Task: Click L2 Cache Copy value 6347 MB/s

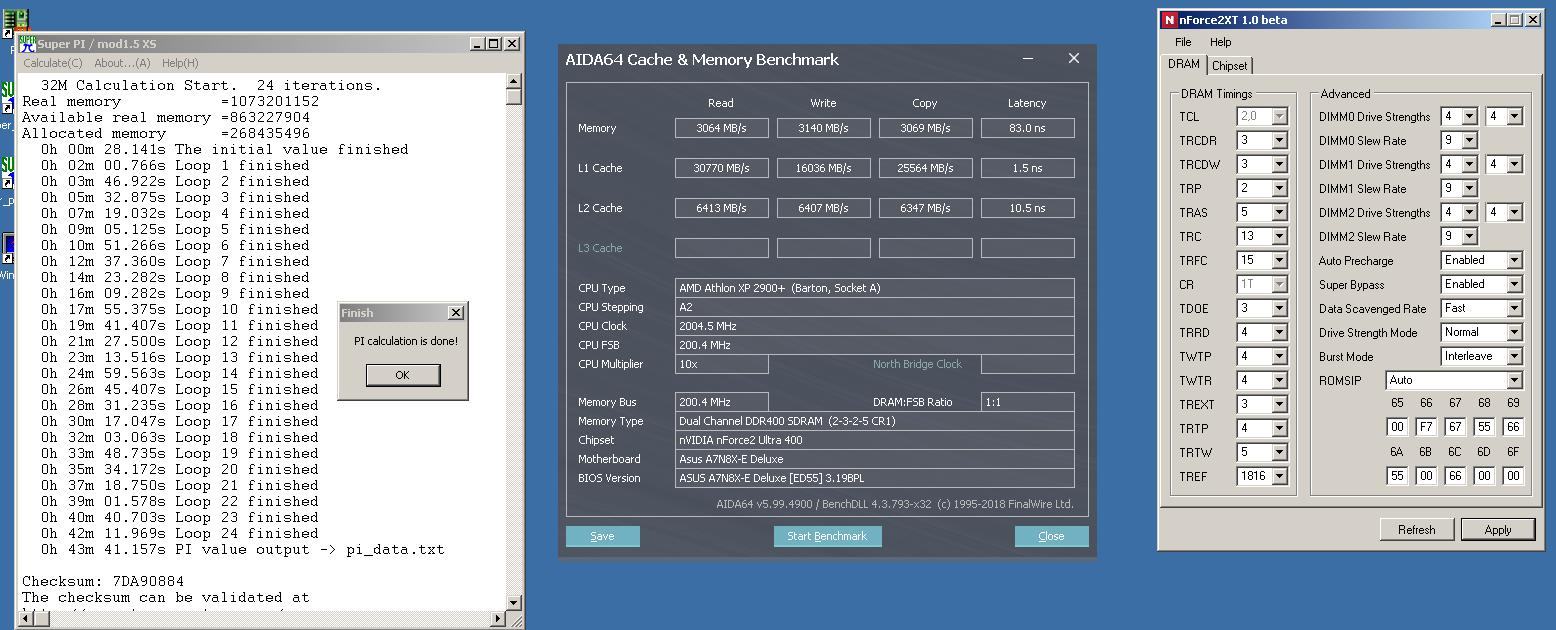Action: (925, 208)
